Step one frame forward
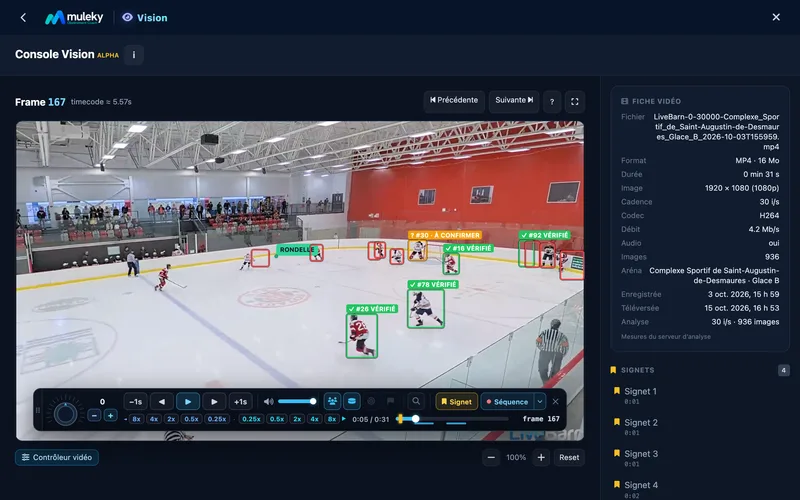Screen dimensions: 800x500 click(214, 402)
